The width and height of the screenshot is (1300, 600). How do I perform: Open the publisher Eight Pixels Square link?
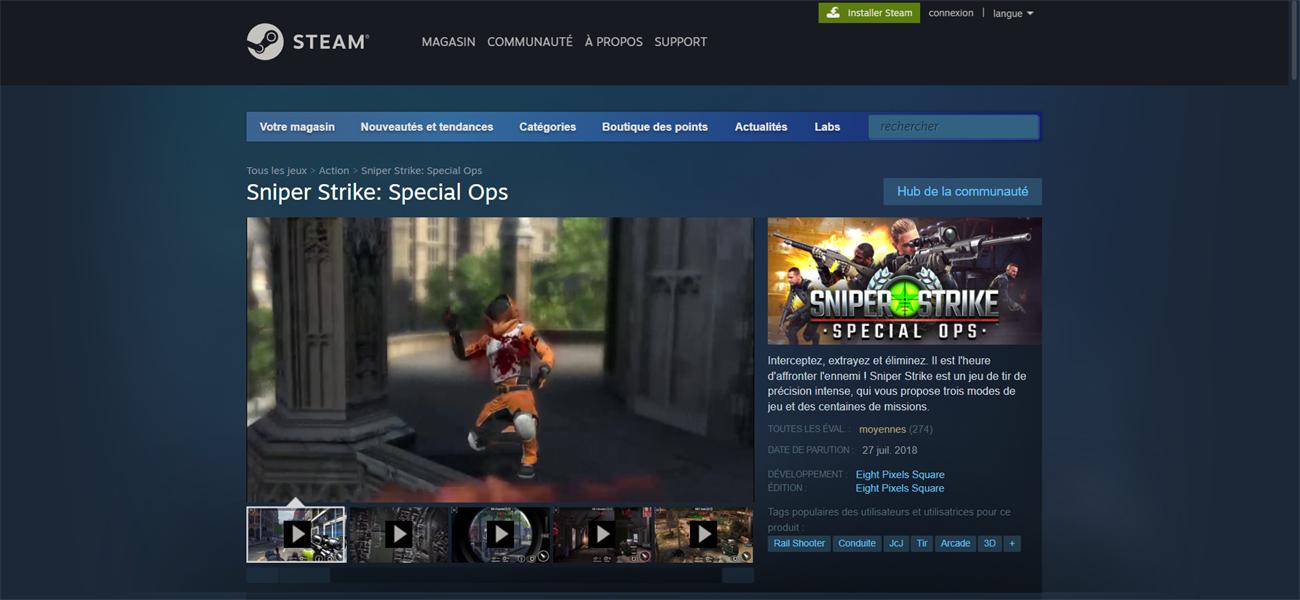[x=900, y=488]
